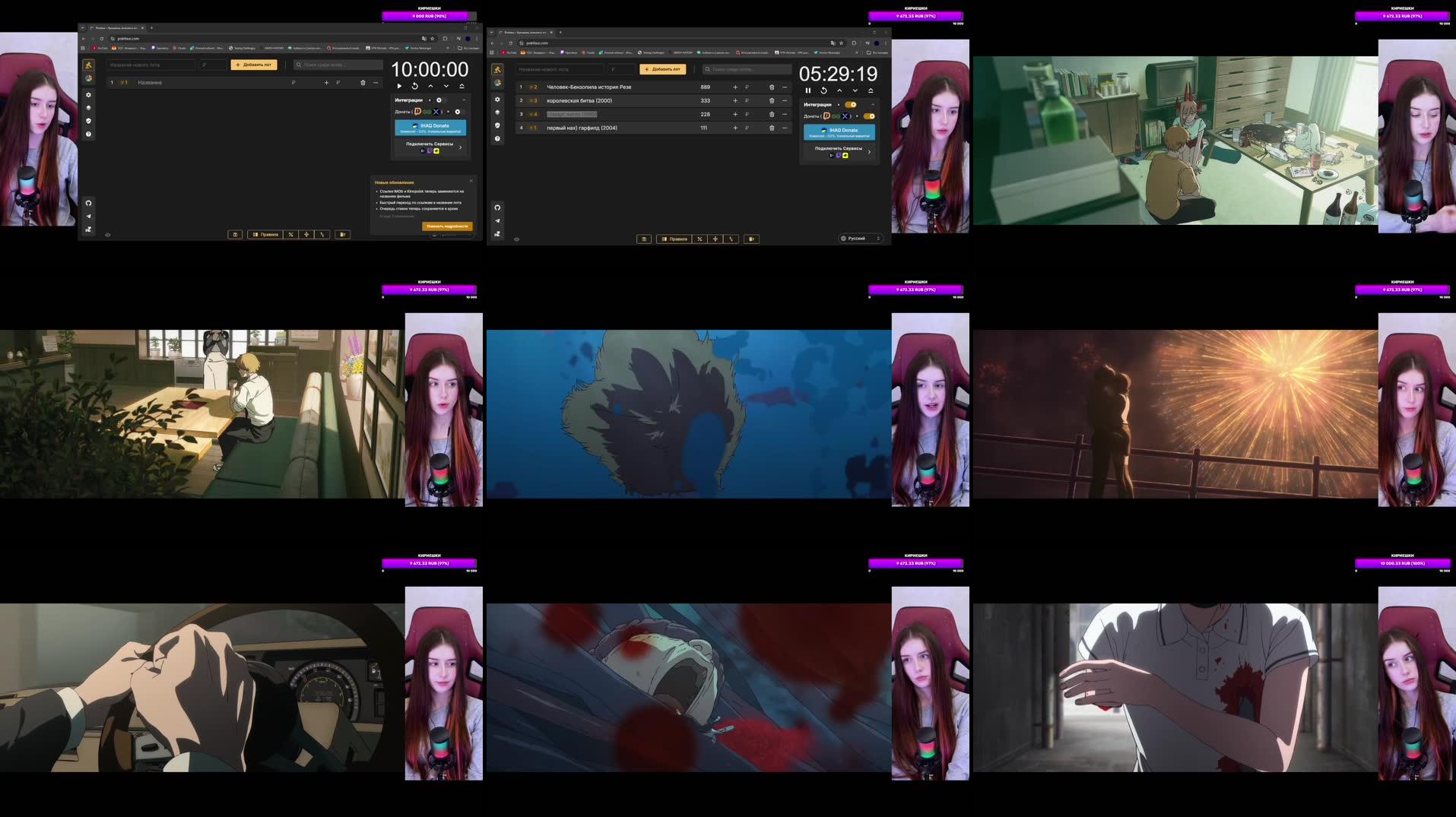Click sort icon in 05:29:19 window bottom toolbar
Viewport: 1456px width, 817px height.
tap(731, 239)
